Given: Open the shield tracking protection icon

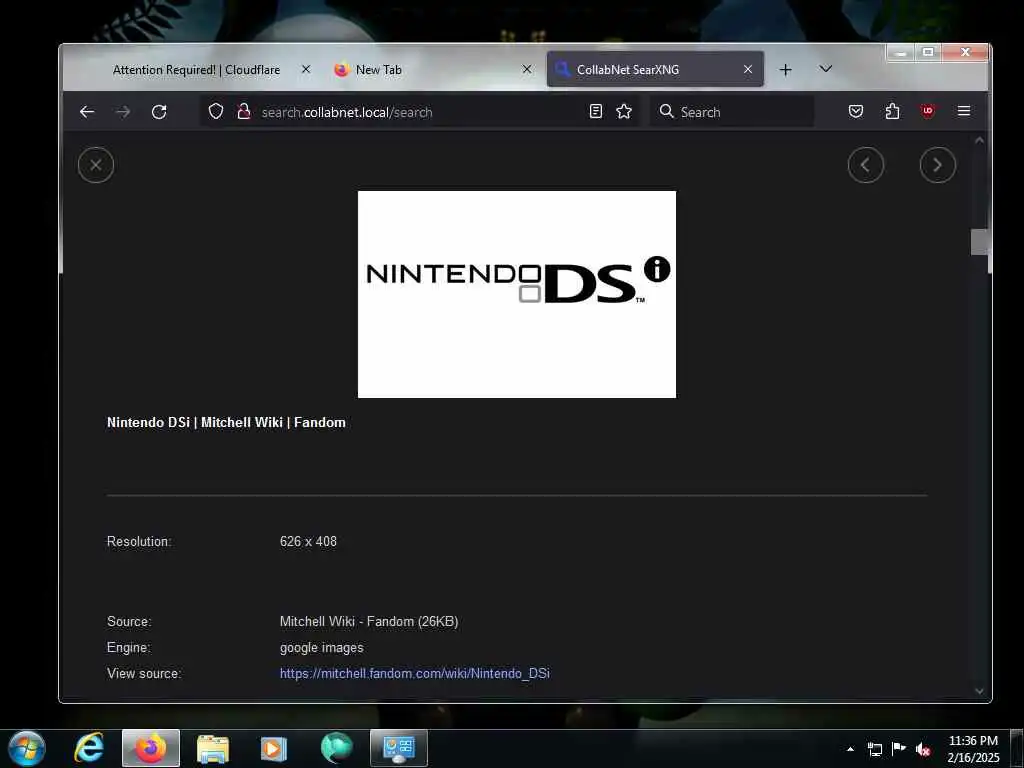Looking at the screenshot, I should pyautogui.click(x=216, y=112).
